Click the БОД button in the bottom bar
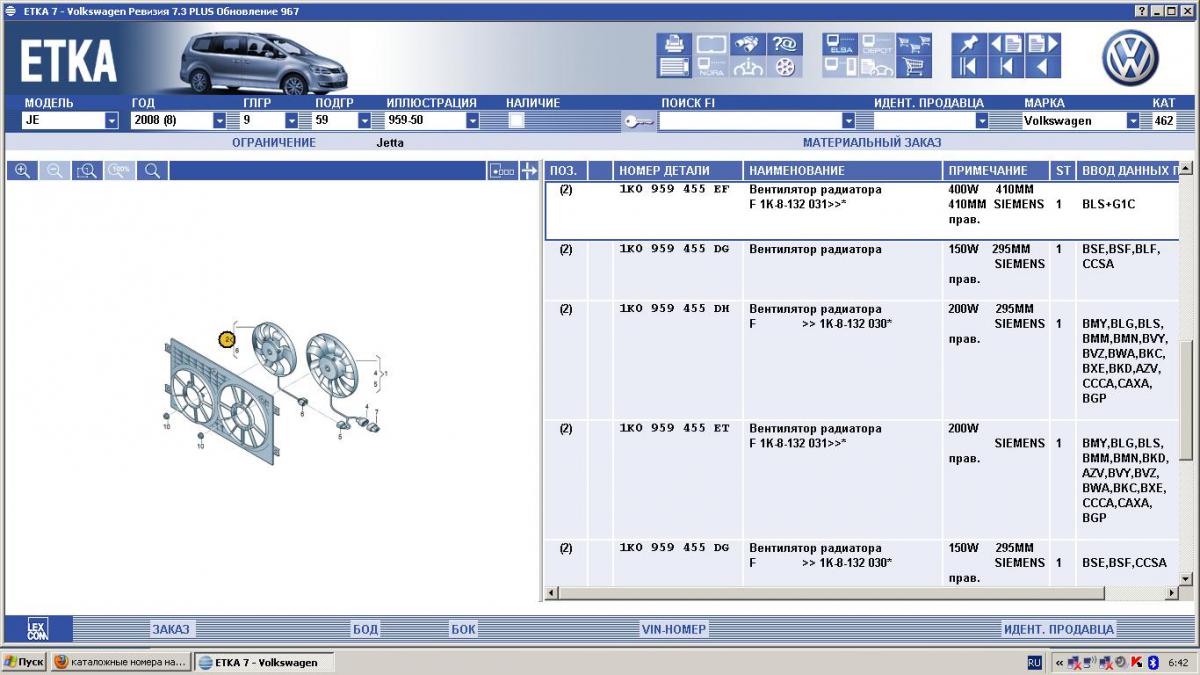The image size is (1200, 675). [365, 629]
